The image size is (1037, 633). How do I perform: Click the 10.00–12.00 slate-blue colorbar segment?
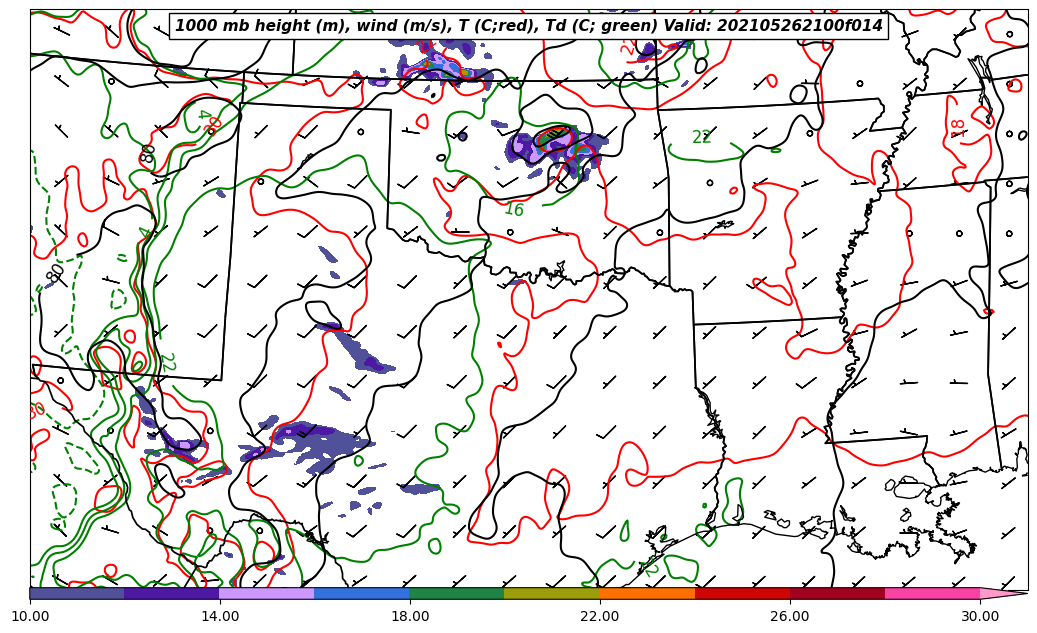tap(77, 593)
